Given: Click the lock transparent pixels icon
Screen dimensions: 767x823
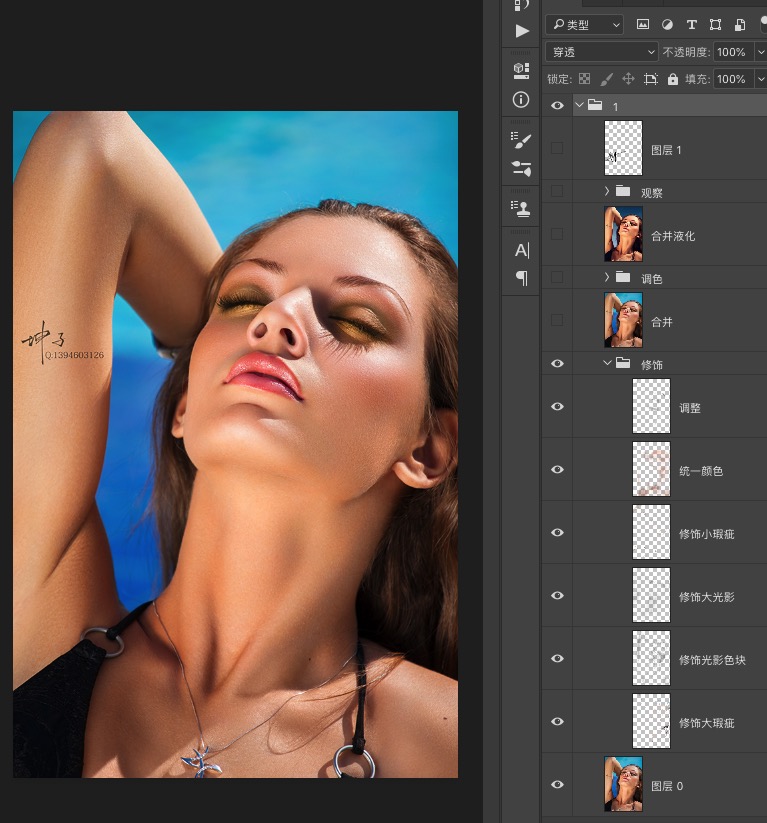Looking at the screenshot, I should [x=585, y=79].
